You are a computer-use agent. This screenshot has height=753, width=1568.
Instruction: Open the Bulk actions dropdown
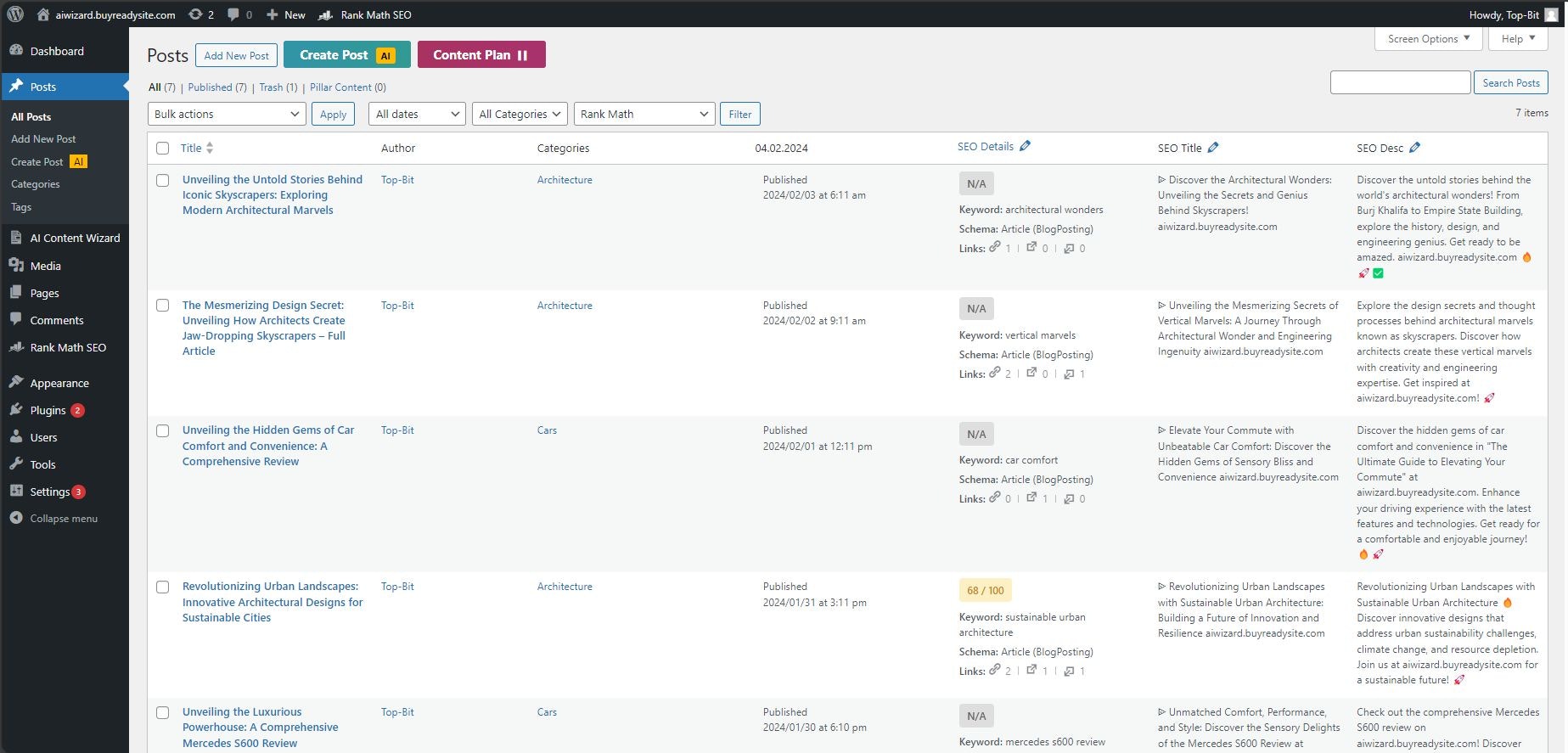click(x=227, y=114)
